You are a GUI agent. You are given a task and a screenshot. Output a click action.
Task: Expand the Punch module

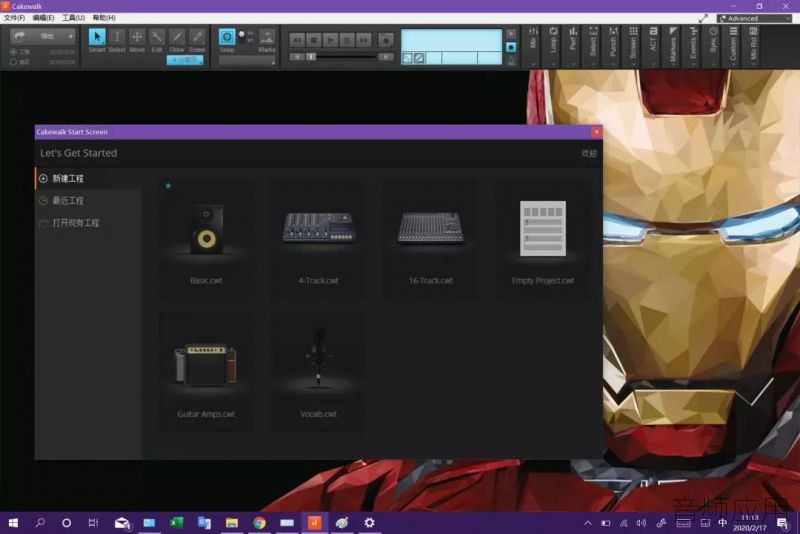(x=613, y=46)
